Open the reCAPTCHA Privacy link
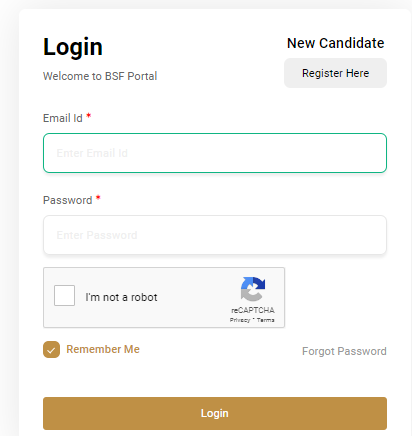Viewport: 412px width, 436px height. (x=240, y=320)
